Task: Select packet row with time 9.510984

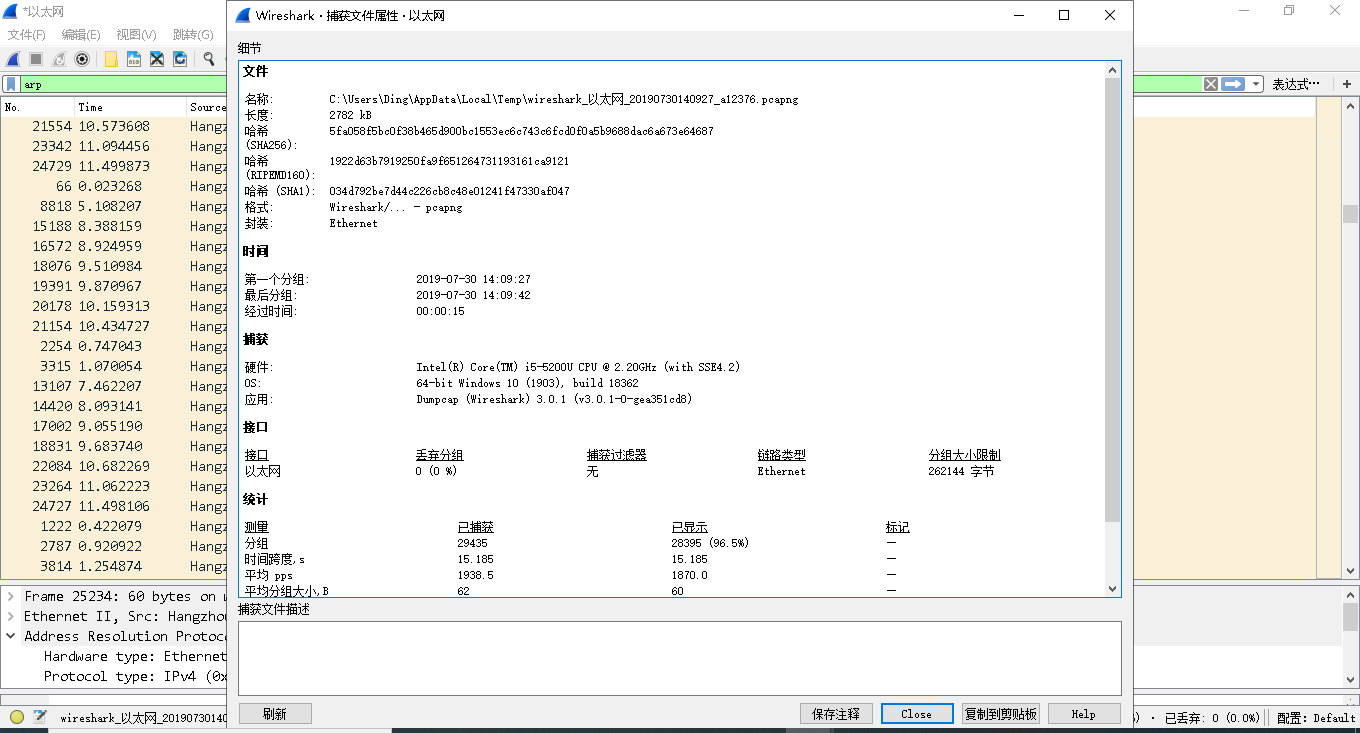Action: 114,266
